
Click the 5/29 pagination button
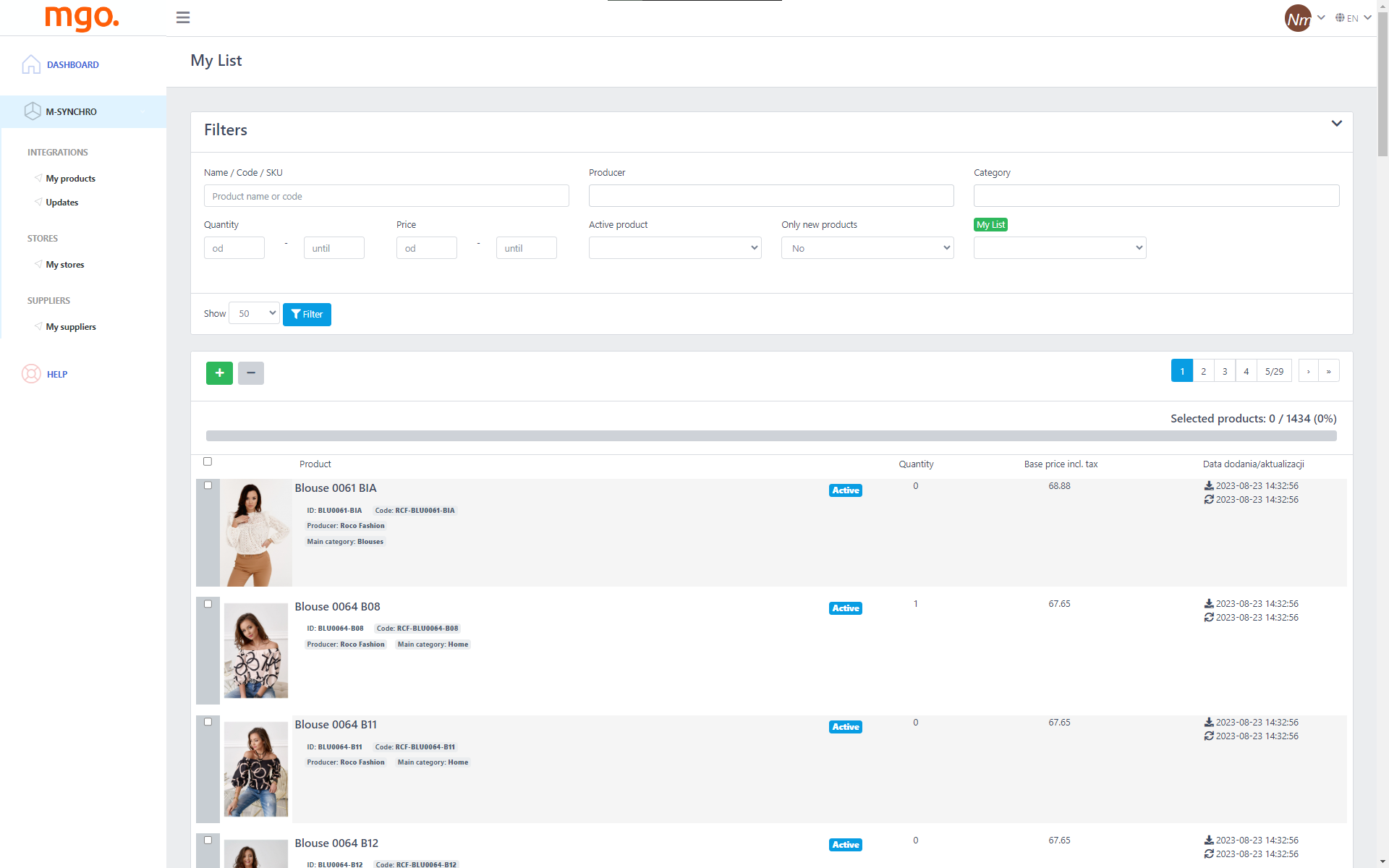point(1274,371)
